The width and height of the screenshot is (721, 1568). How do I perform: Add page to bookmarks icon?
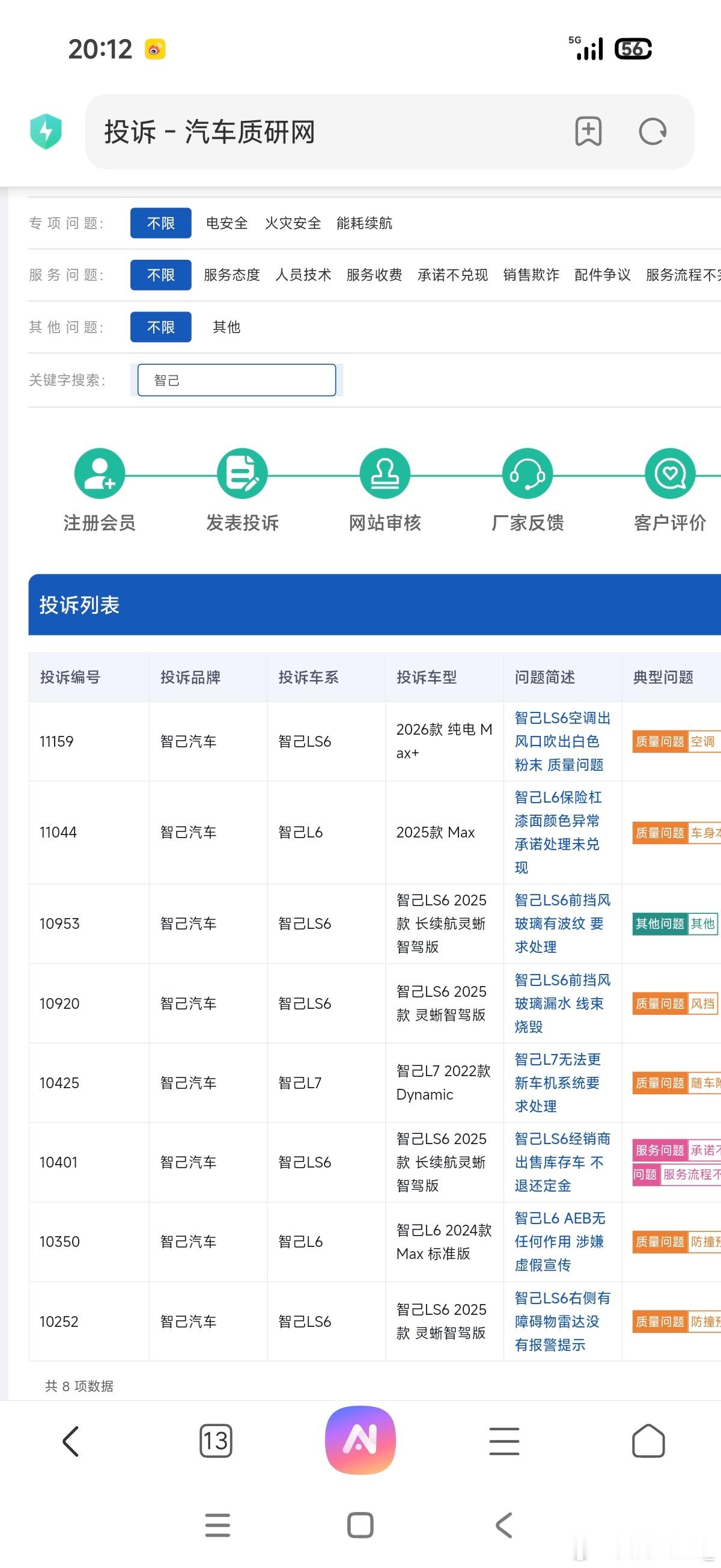(x=588, y=132)
